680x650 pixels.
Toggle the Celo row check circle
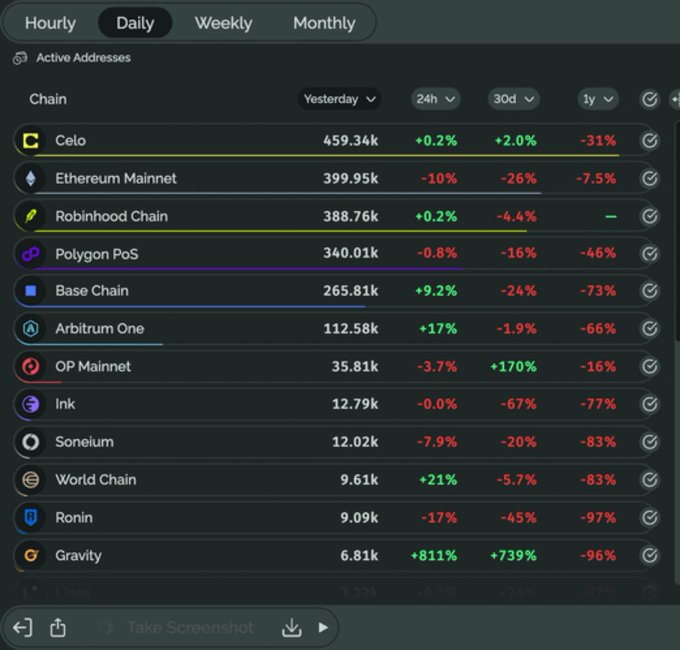point(649,140)
